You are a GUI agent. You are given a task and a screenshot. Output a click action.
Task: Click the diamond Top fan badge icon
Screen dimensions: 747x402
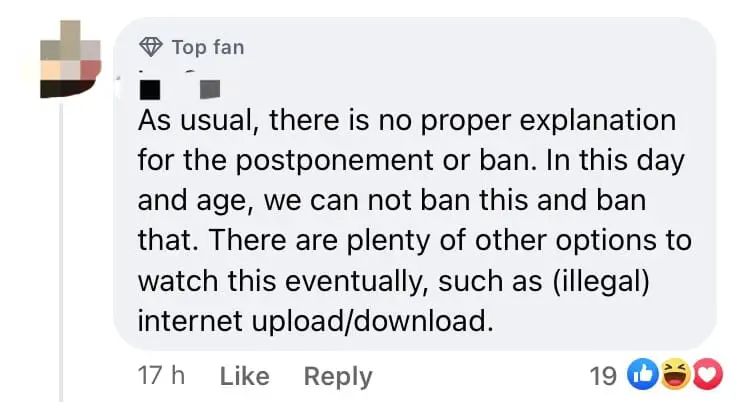click(151, 47)
